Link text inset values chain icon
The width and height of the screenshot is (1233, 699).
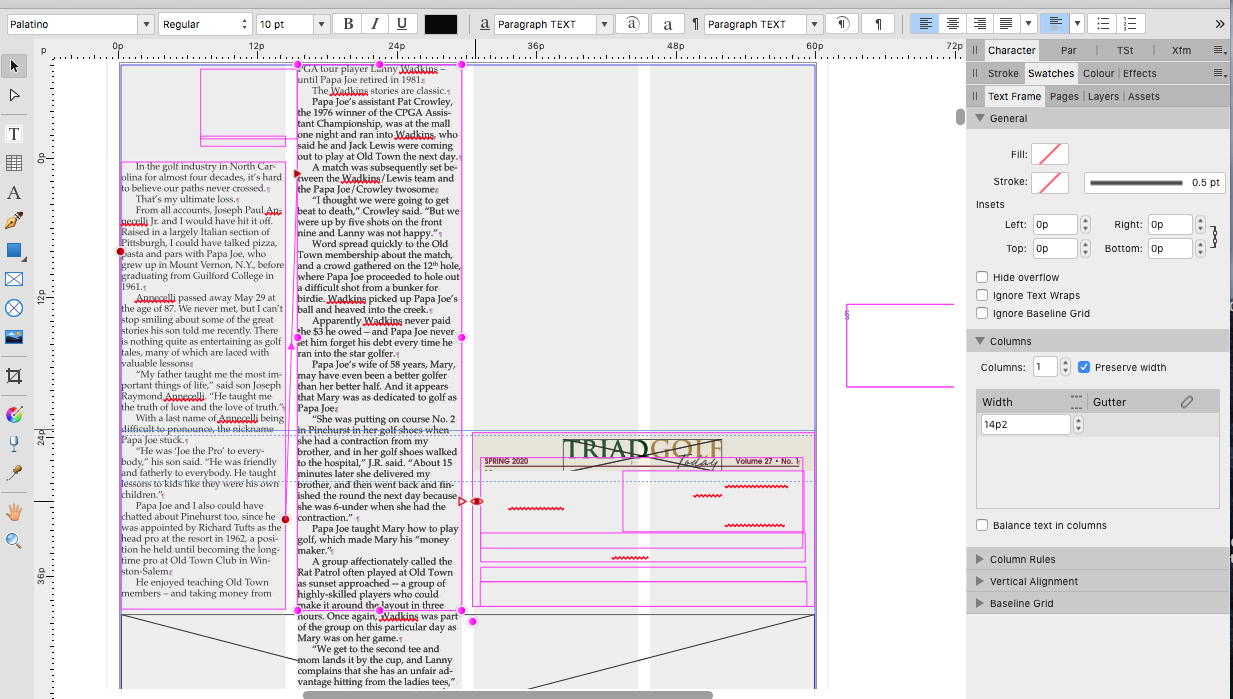[1215, 236]
